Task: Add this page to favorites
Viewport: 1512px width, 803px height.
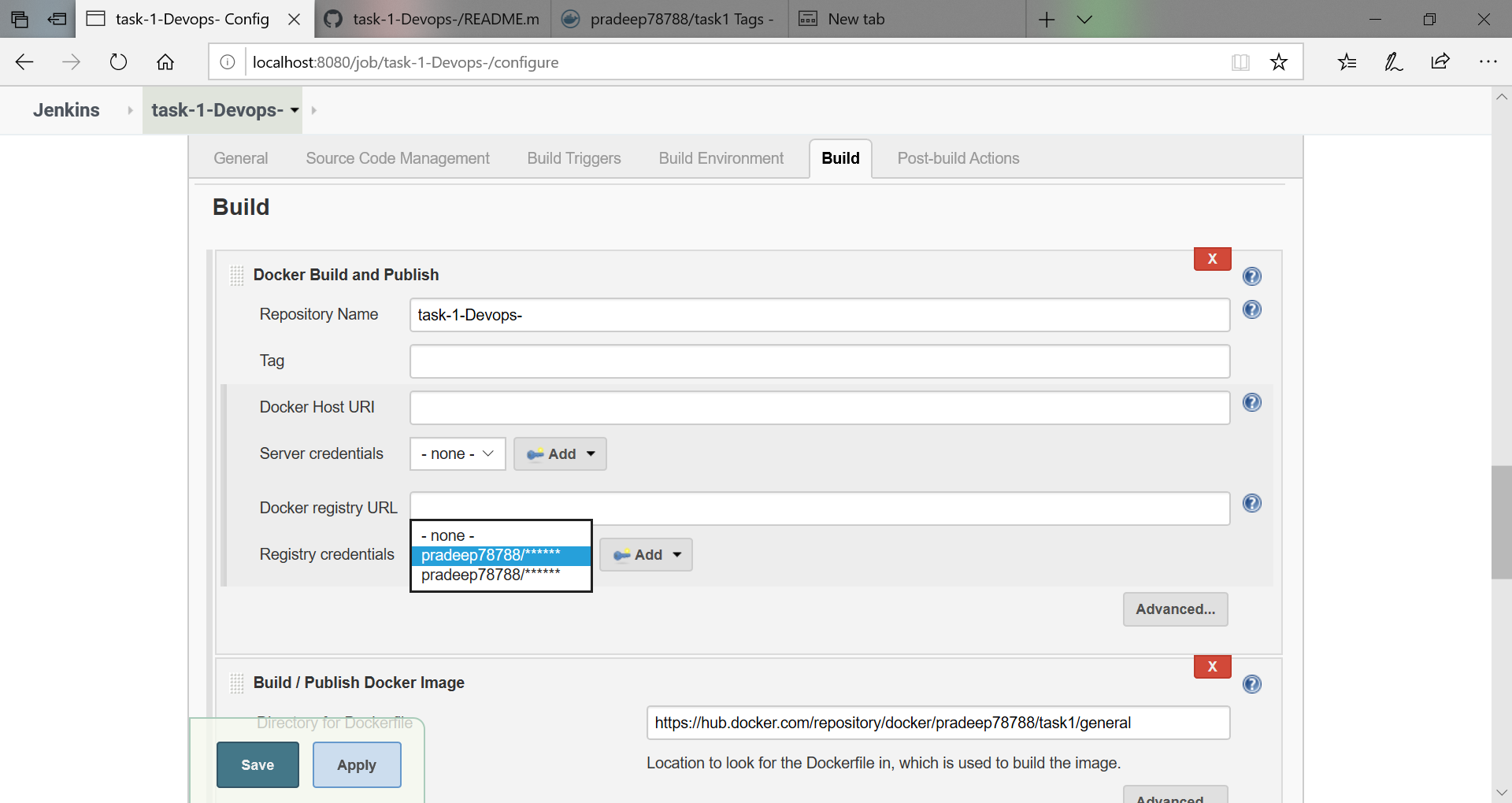Action: point(1279,62)
